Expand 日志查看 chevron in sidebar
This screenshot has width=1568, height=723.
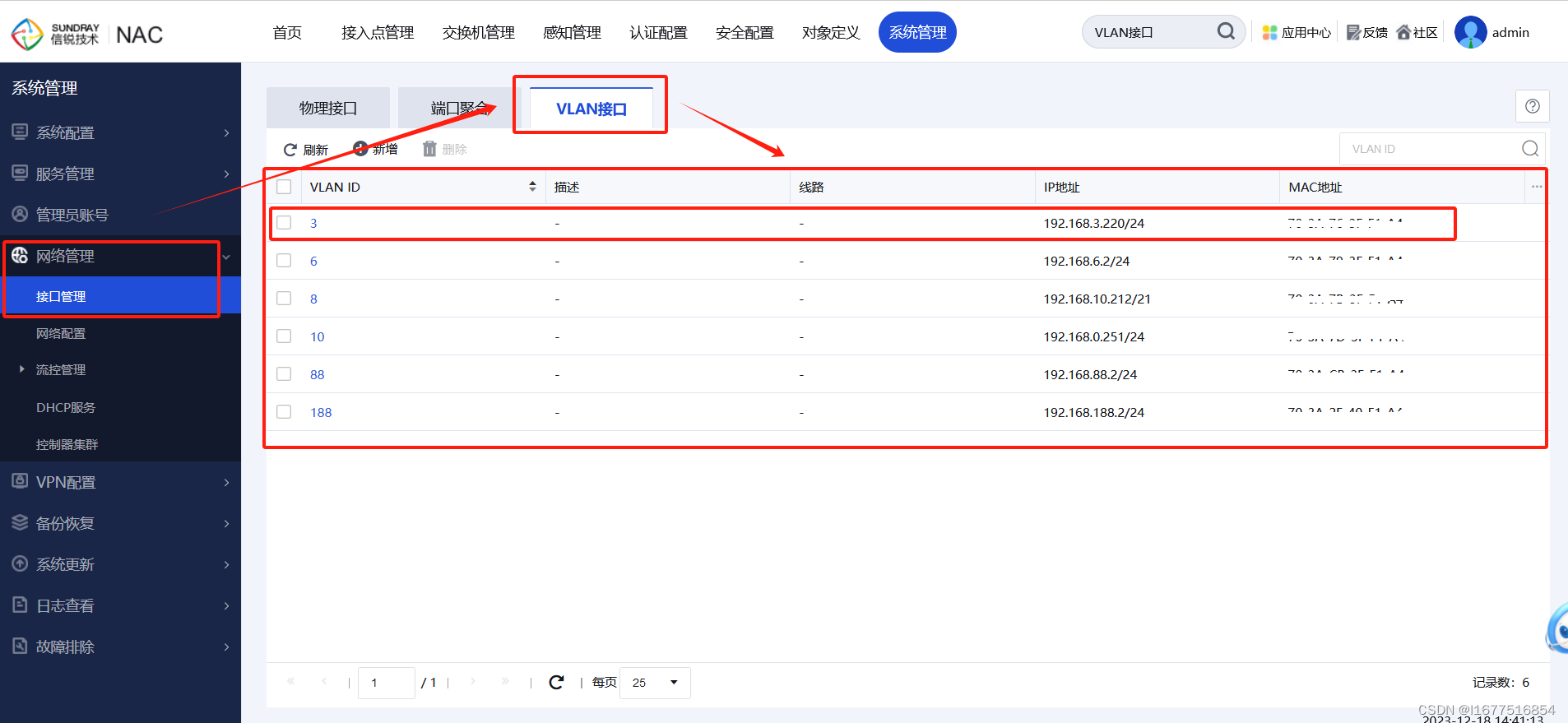[x=226, y=605]
